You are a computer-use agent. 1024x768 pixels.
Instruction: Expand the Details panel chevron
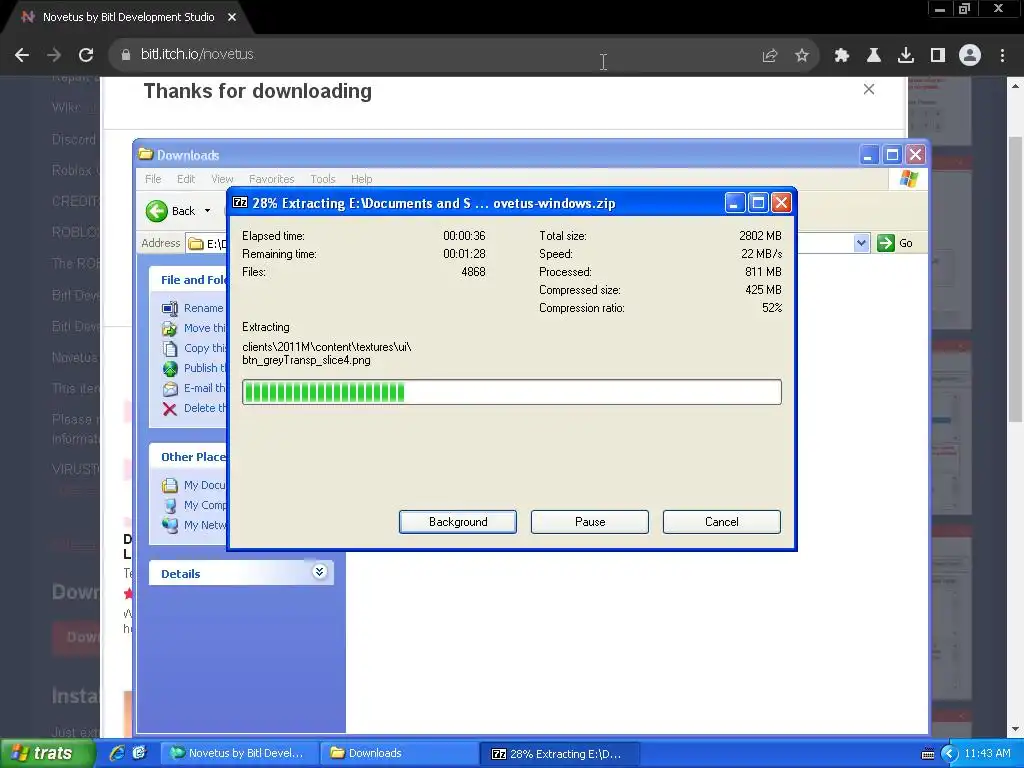pyautogui.click(x=319, y=572)
